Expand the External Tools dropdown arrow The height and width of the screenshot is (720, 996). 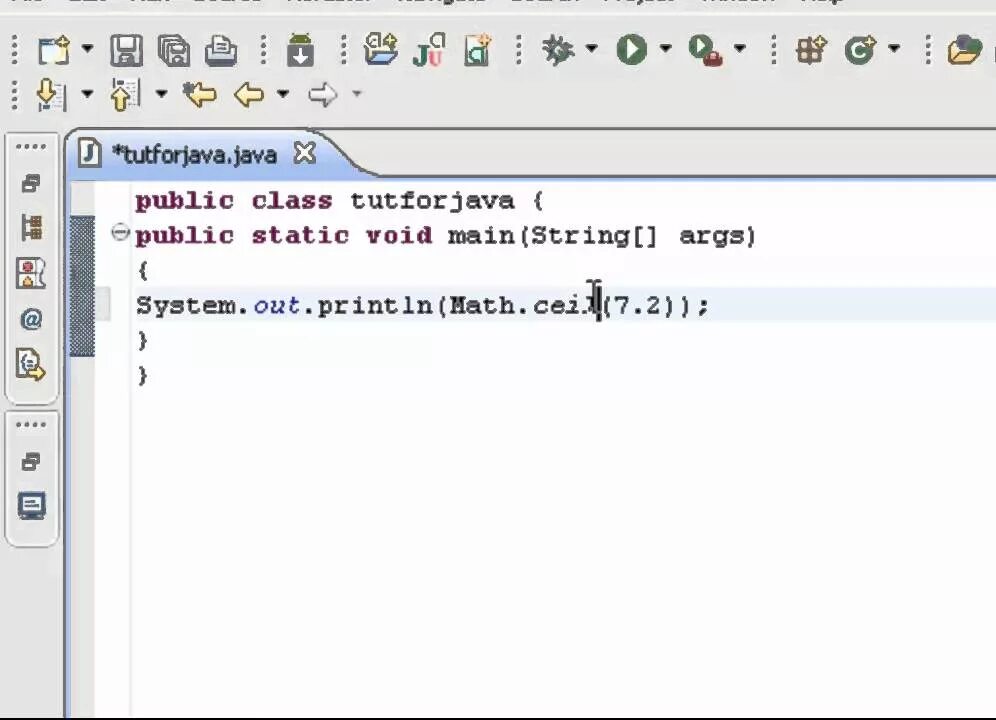click(739, 48)
